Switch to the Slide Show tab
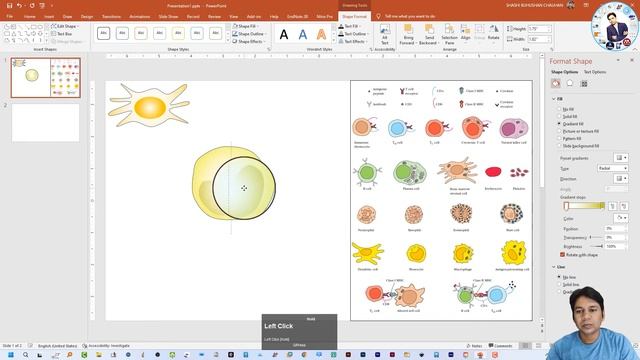 tap(168, 16)
